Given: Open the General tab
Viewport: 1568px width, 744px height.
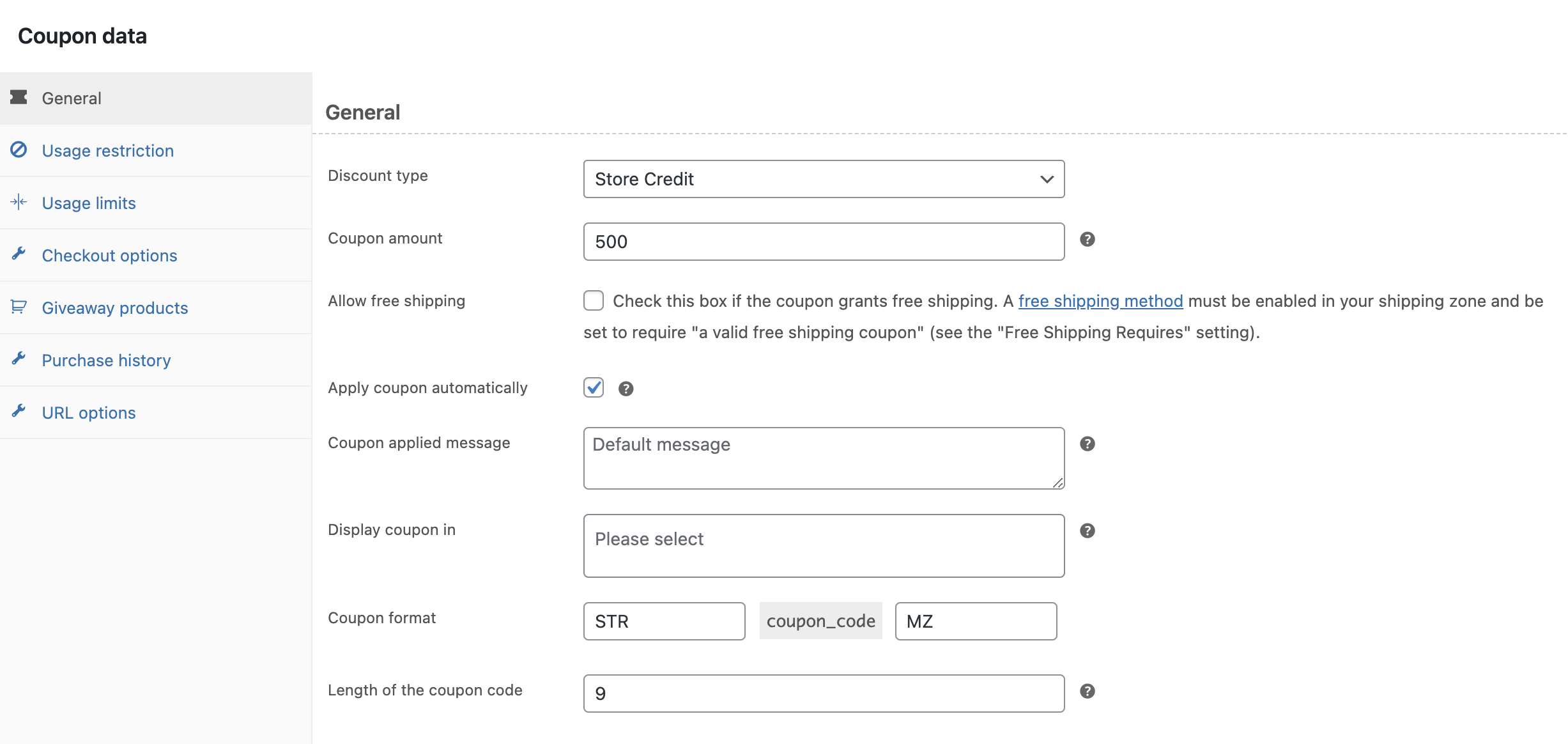Looking at the screenshot, I should point(156,98).
